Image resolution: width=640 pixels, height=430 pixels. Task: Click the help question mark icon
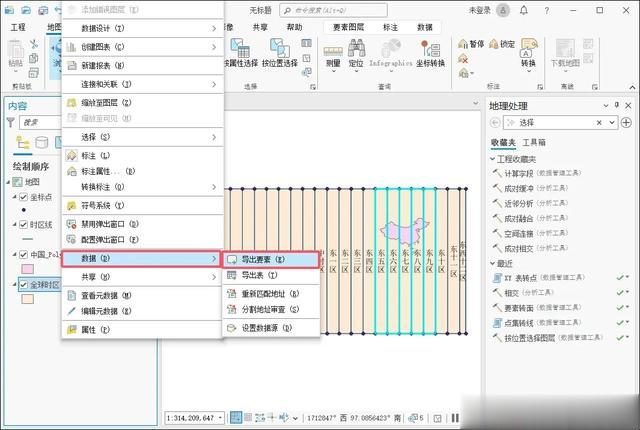tap(547, 11)
